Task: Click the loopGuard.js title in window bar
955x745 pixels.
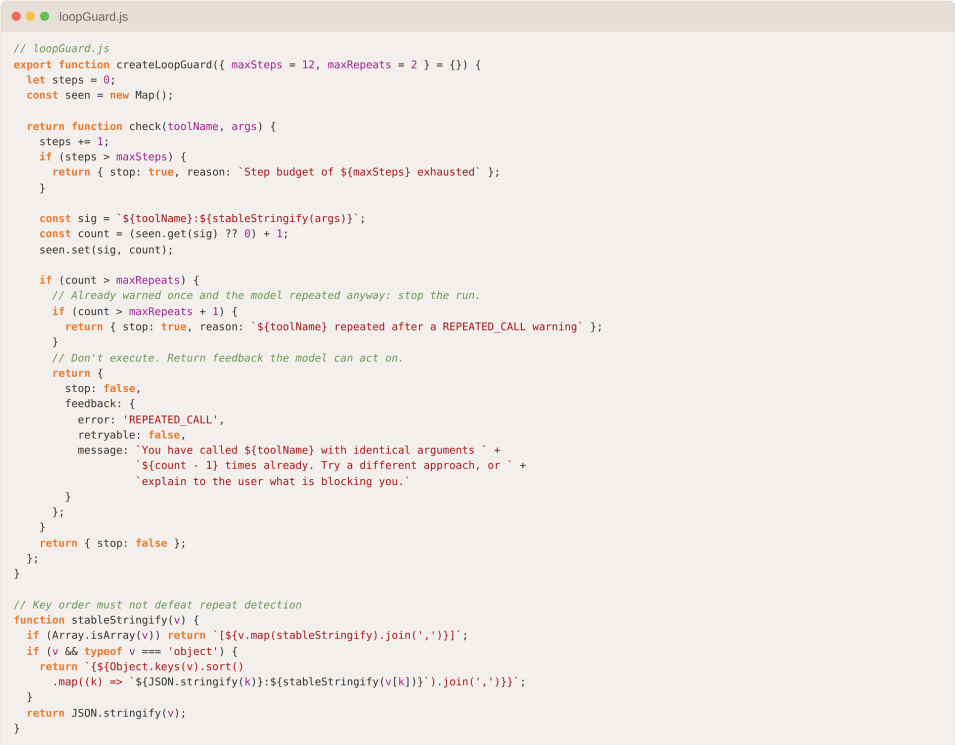Action: 93,17
